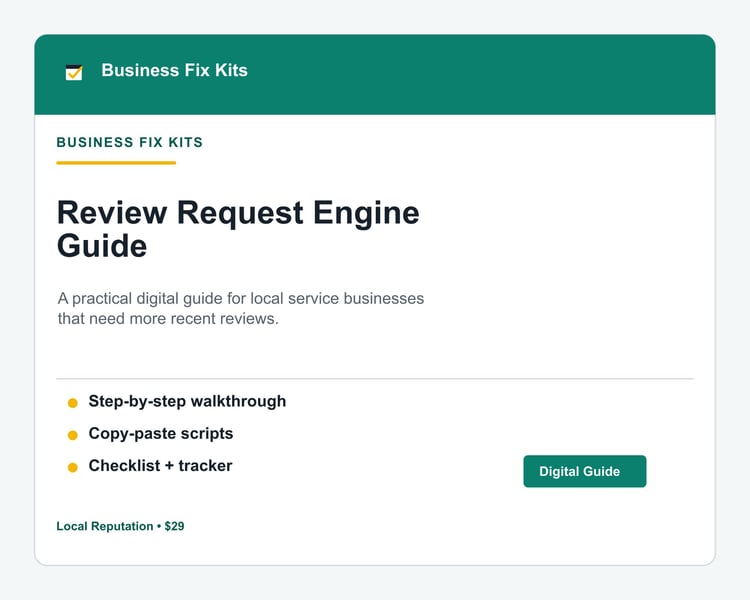The width and height of the screenshot is (750, 600).
Task: Click the checkmark logo icon in header
Action: pos(74,72)
